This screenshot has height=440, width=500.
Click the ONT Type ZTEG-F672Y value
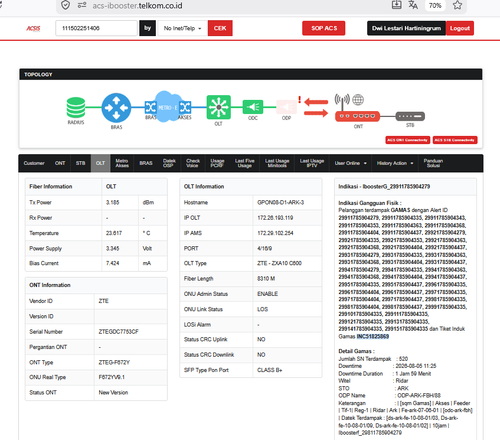click(x=114, y=362)
